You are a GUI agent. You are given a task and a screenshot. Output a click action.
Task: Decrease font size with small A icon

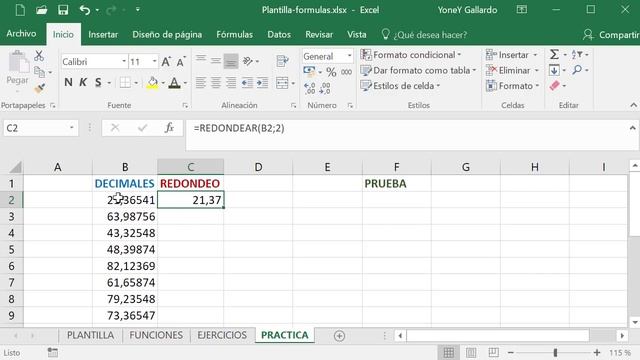[x=181, y=62]
